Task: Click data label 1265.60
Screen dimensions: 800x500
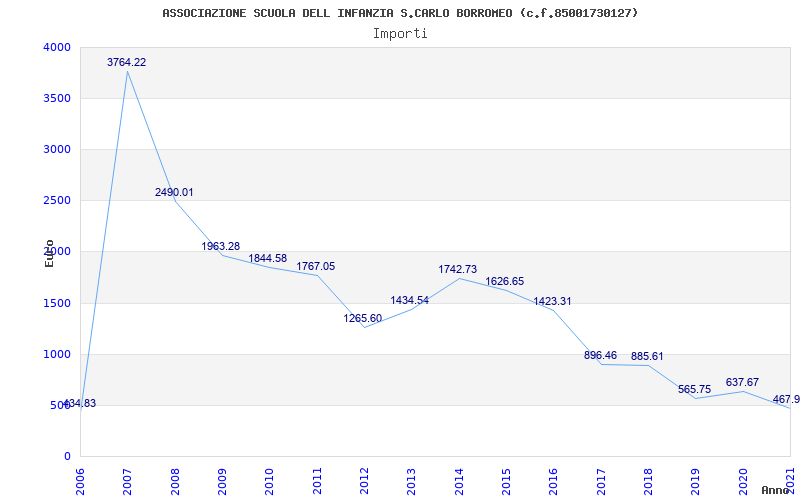Action: [x=363, y=318]
